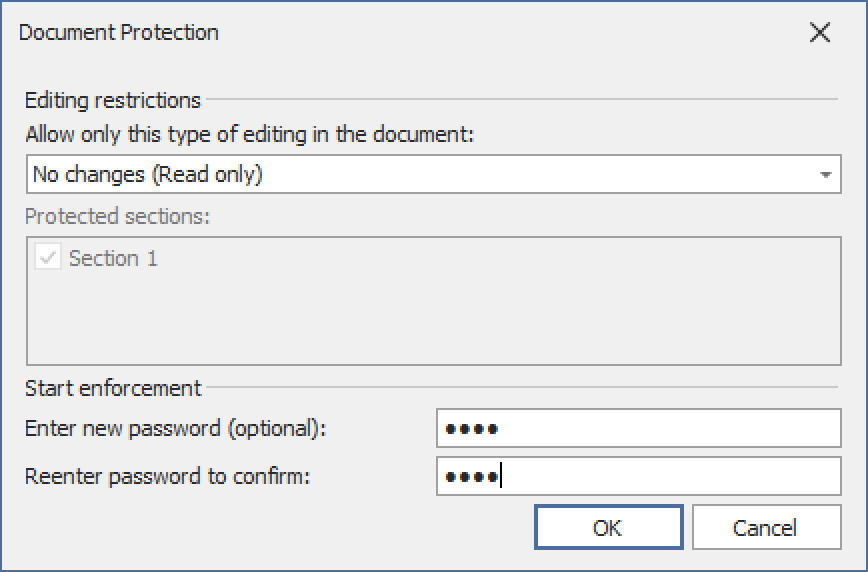Click the 'Reenter password to confirm' field
This screenshot has width=868, height=572.
click(x=638, y=476)
